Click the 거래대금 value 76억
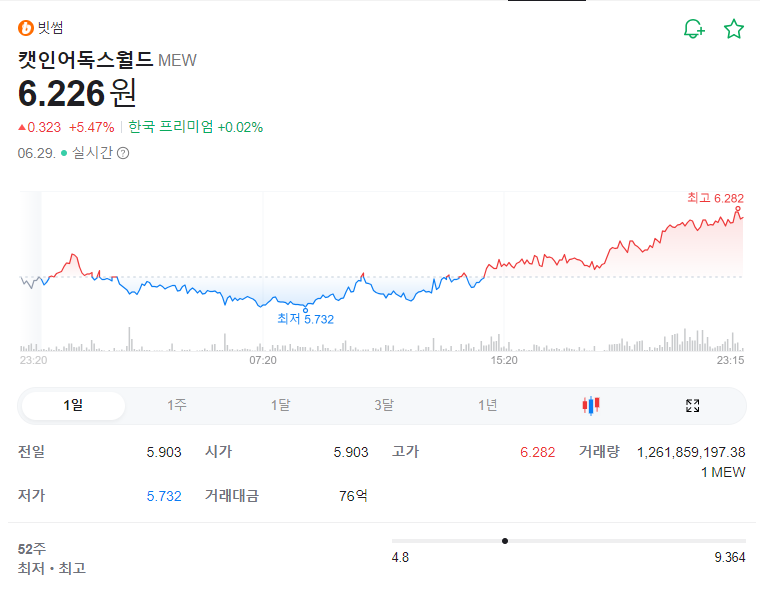The height and width of the screenshot is (594, 760). click(x=353, y=496)
